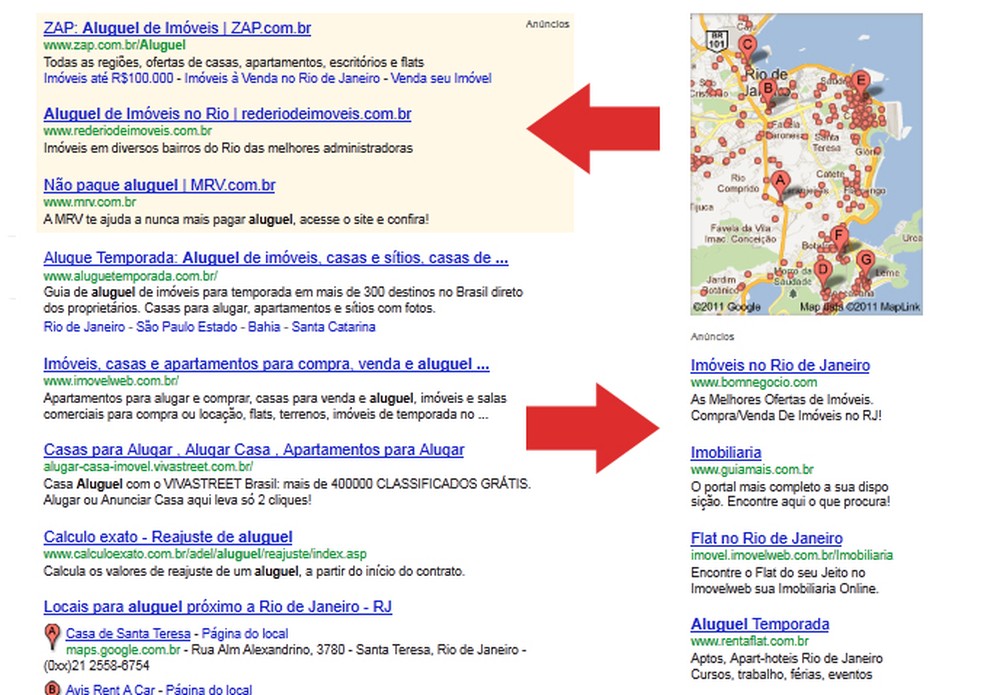984x695 pixels.
Task: Click the red B pin beside Avis Rent A Car
Action: (52, 688)
